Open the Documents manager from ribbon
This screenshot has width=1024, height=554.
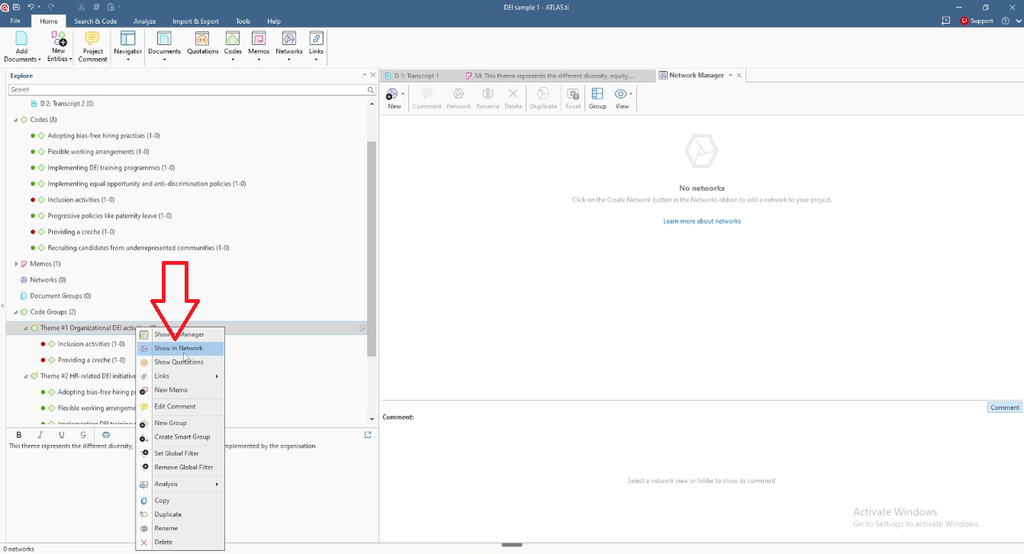point(164,46)
